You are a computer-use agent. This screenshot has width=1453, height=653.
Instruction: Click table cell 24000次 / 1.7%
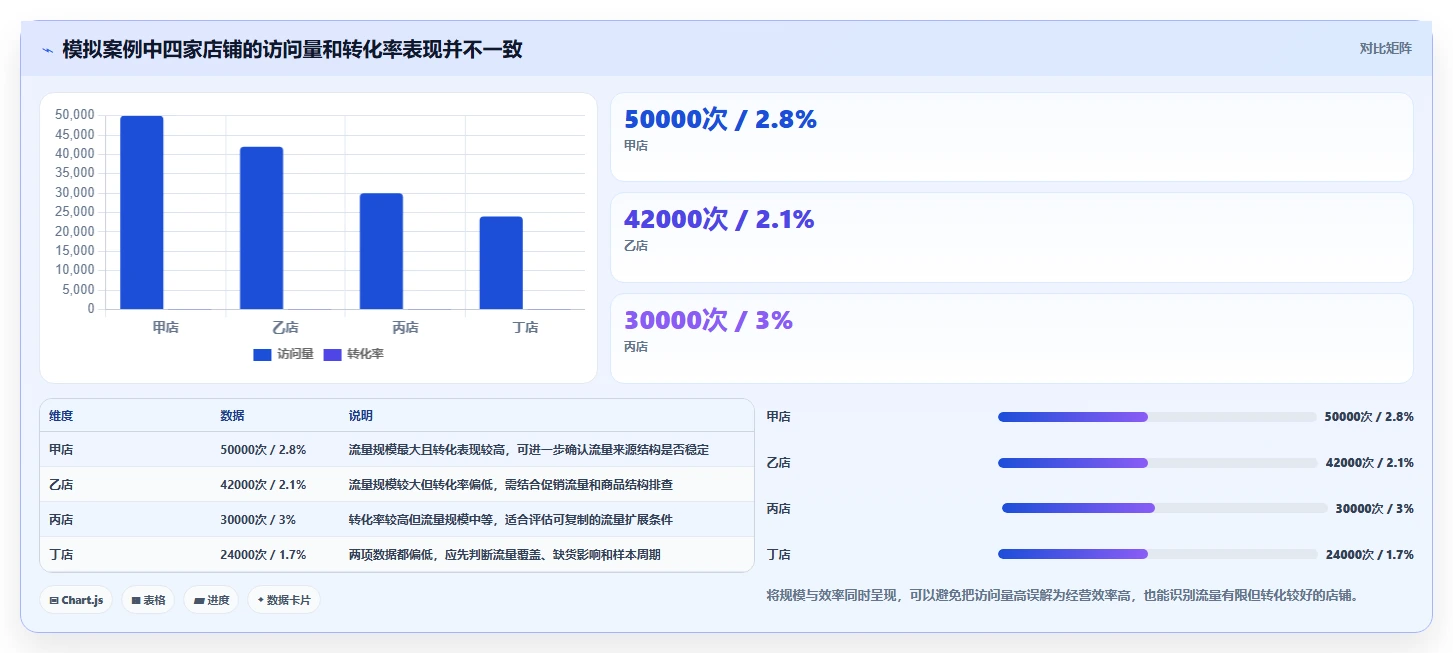point(263,555)
